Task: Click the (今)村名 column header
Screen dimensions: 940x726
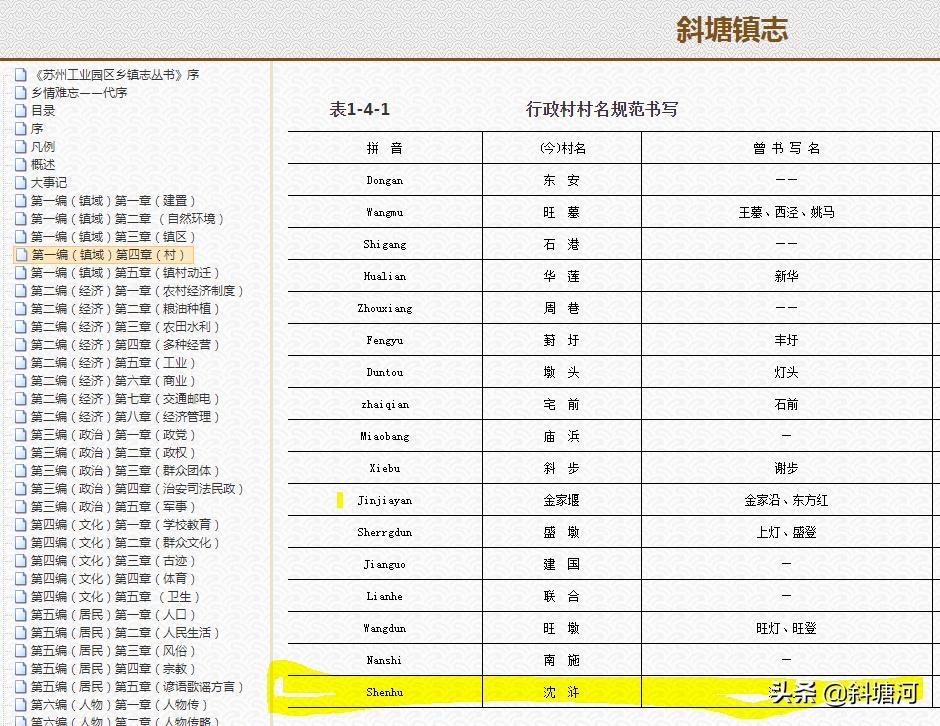Action: click(x=562, y=147)
